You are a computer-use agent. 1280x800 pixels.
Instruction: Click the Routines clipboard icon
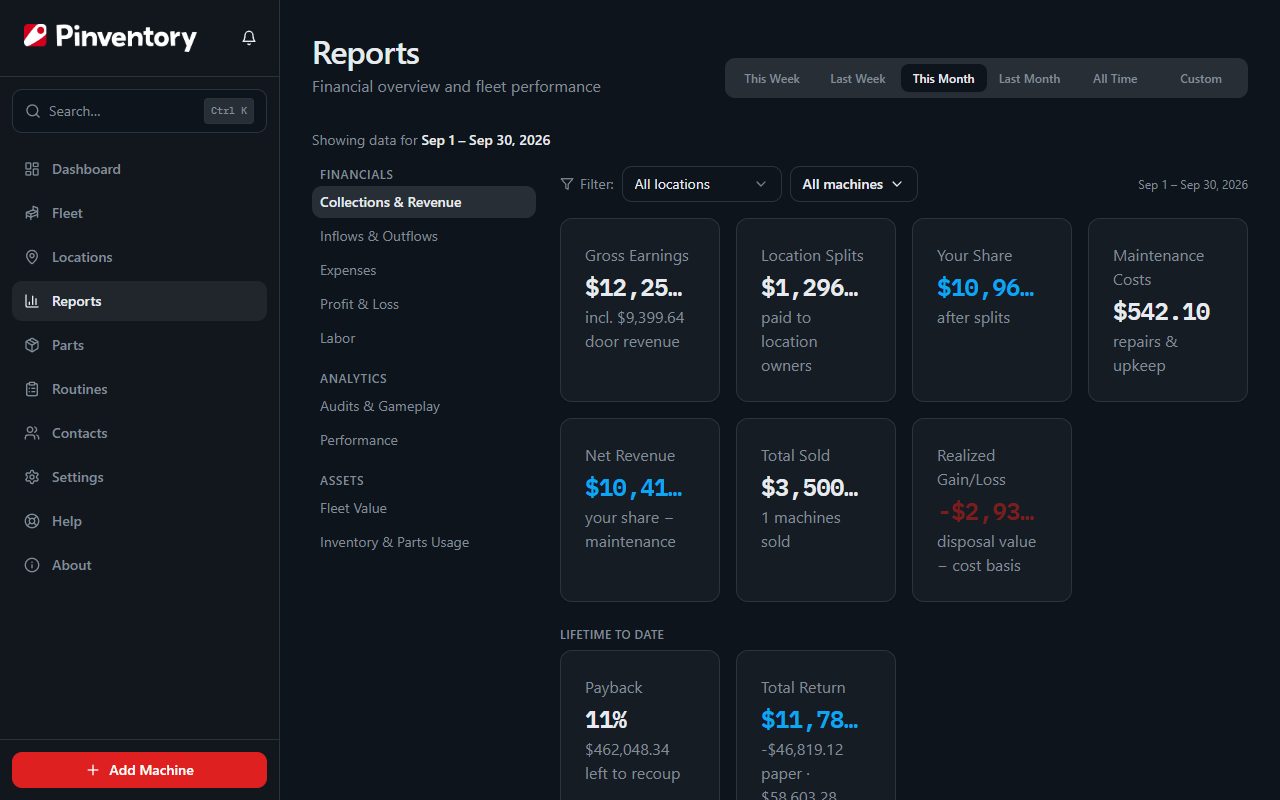(x=32, y=389)
